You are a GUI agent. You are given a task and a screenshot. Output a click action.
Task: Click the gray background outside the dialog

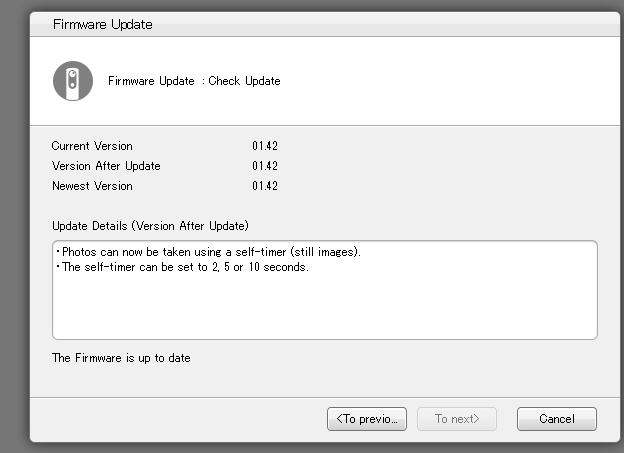click(14, 239)
